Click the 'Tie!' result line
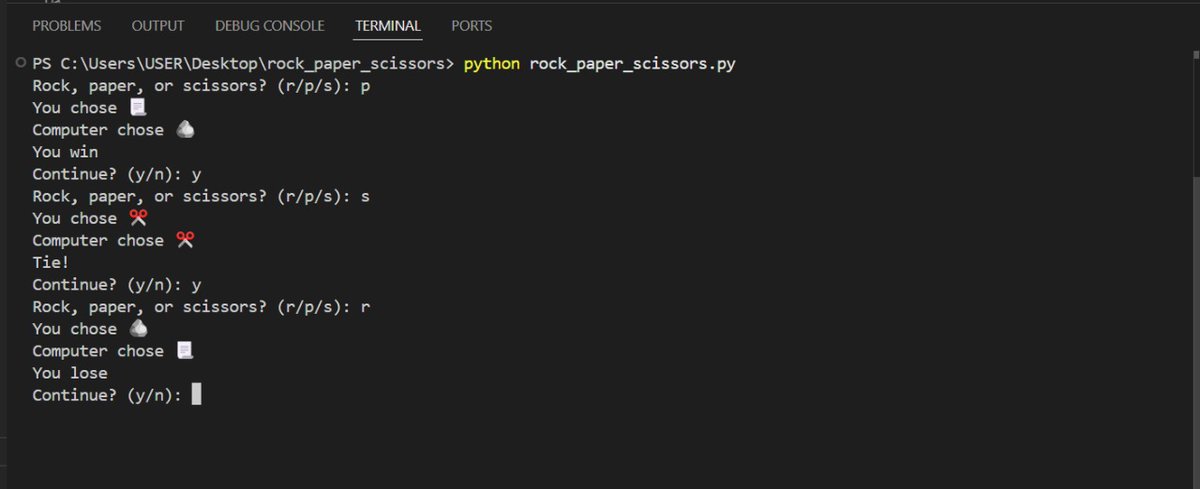This screenshot has height=489, width=1200. click(51, 262)
